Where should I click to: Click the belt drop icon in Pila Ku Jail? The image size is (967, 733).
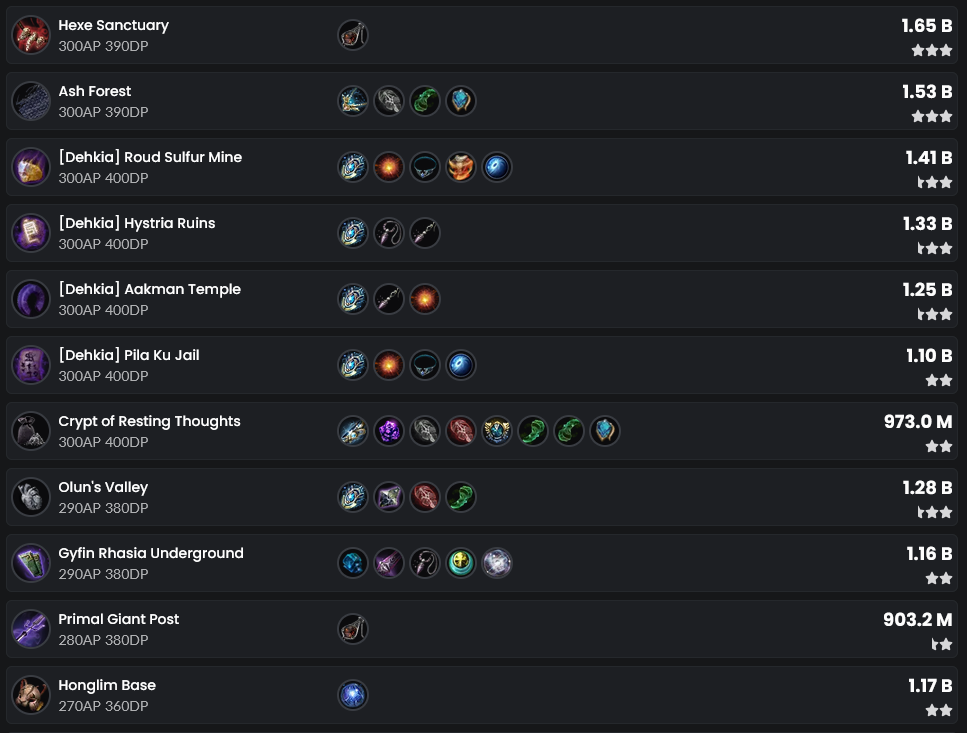425,365
